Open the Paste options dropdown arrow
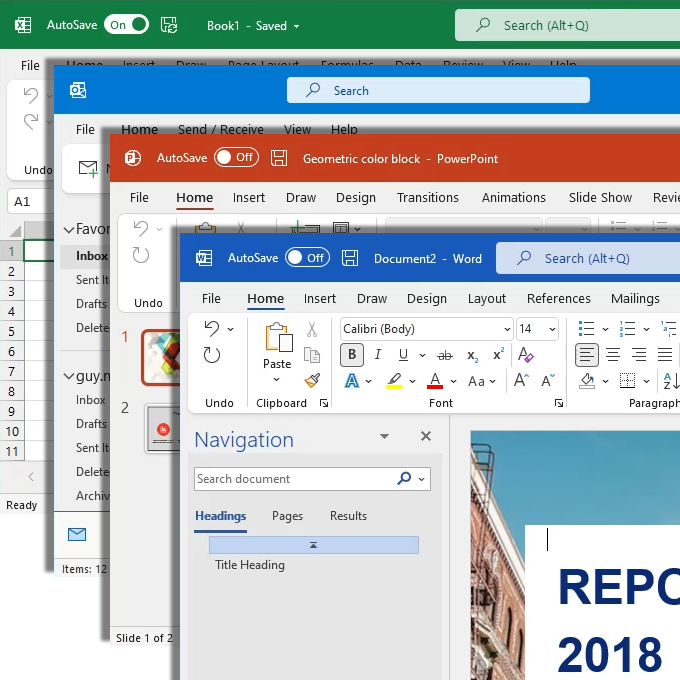This screenshot has height=680, width=680. click(277, 381)
